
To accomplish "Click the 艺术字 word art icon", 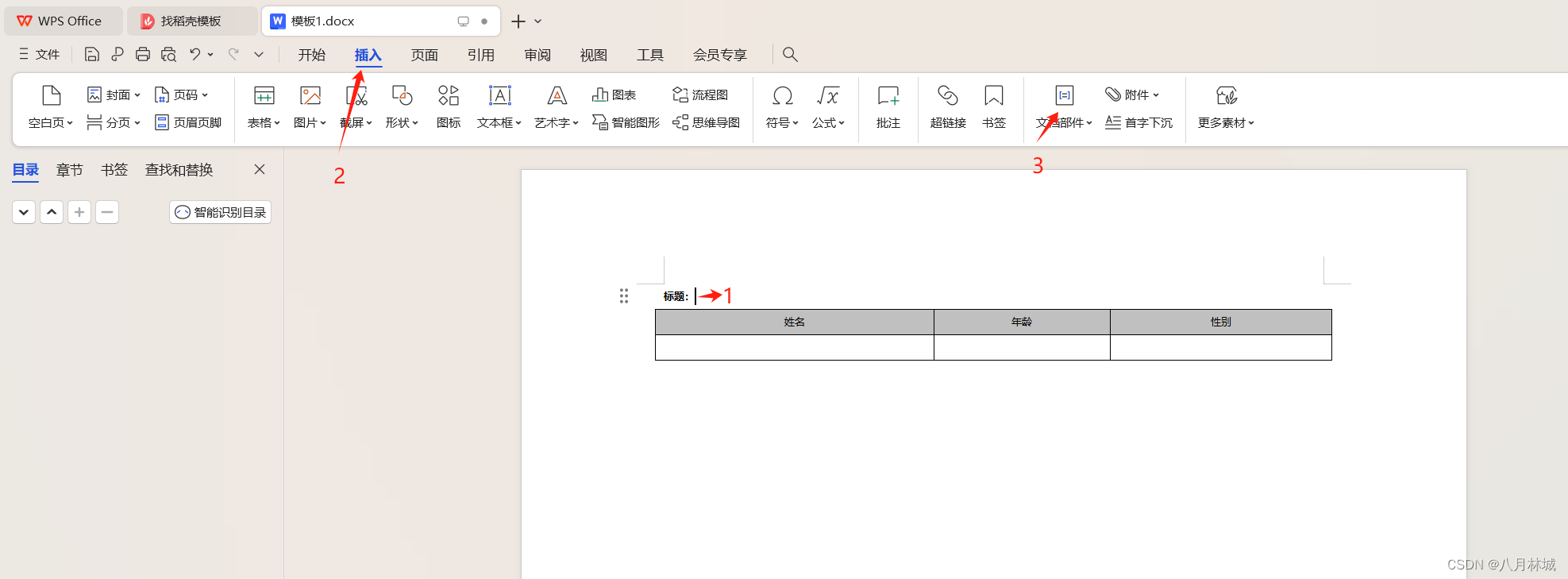I will 557,96.
